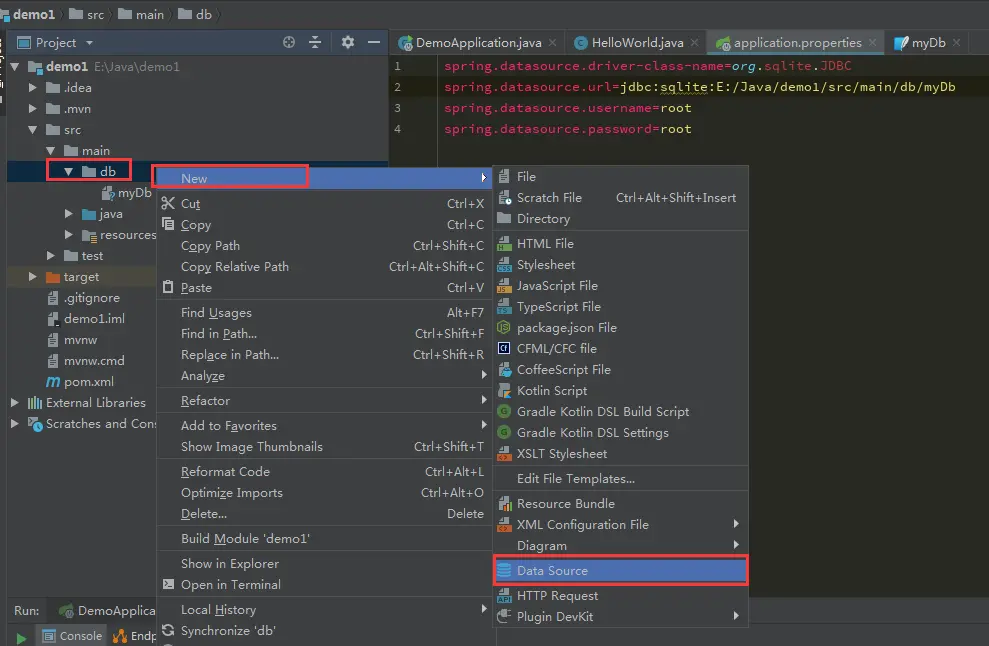Expand the target folder arrow
This screenshot has width=989, height=646.
[x=33, y=276]
